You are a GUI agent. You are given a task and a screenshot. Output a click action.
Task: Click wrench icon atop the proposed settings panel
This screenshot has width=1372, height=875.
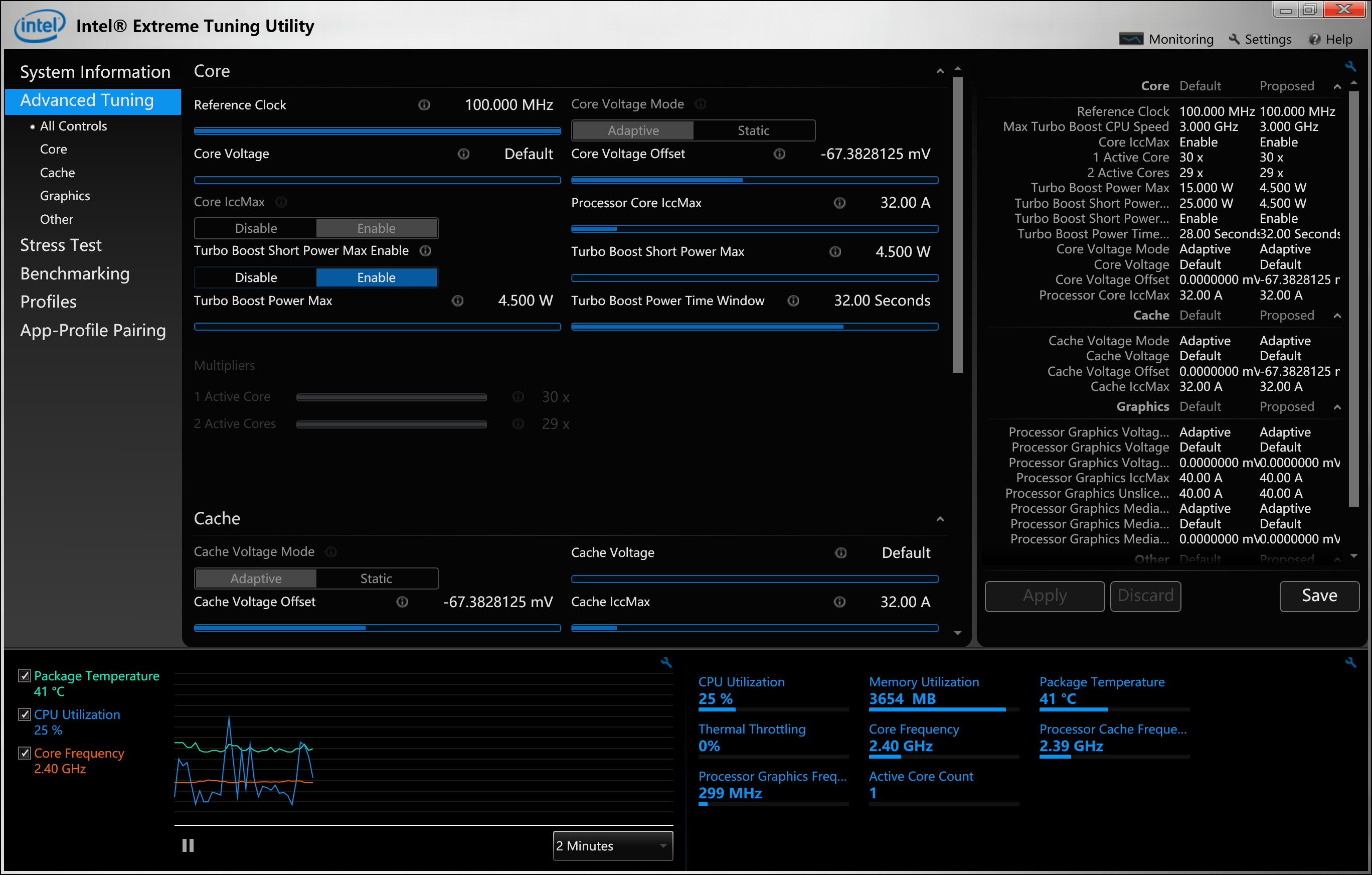(x=1350, y=66)
